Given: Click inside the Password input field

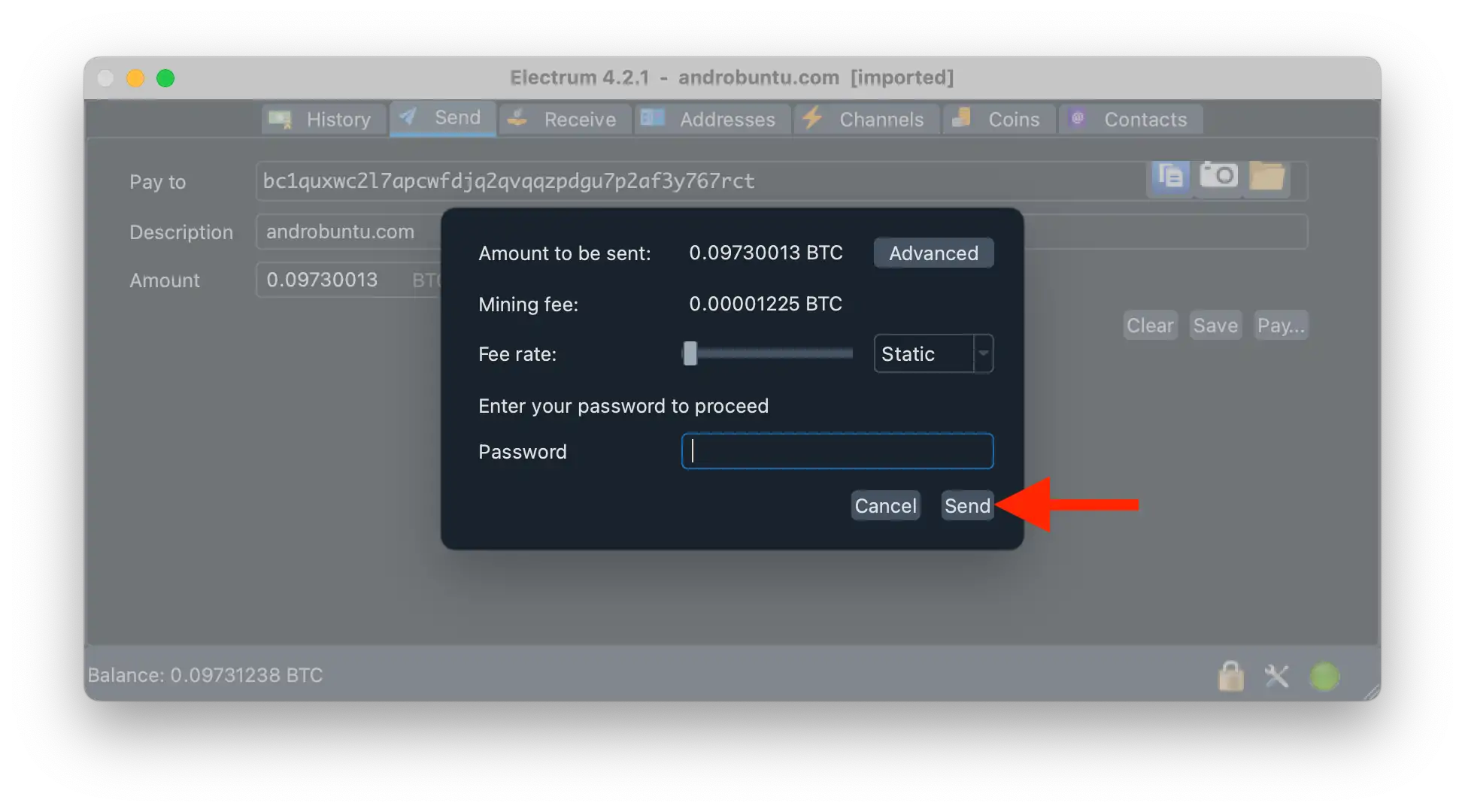Looking at the screenshot, I should [836, 451].
